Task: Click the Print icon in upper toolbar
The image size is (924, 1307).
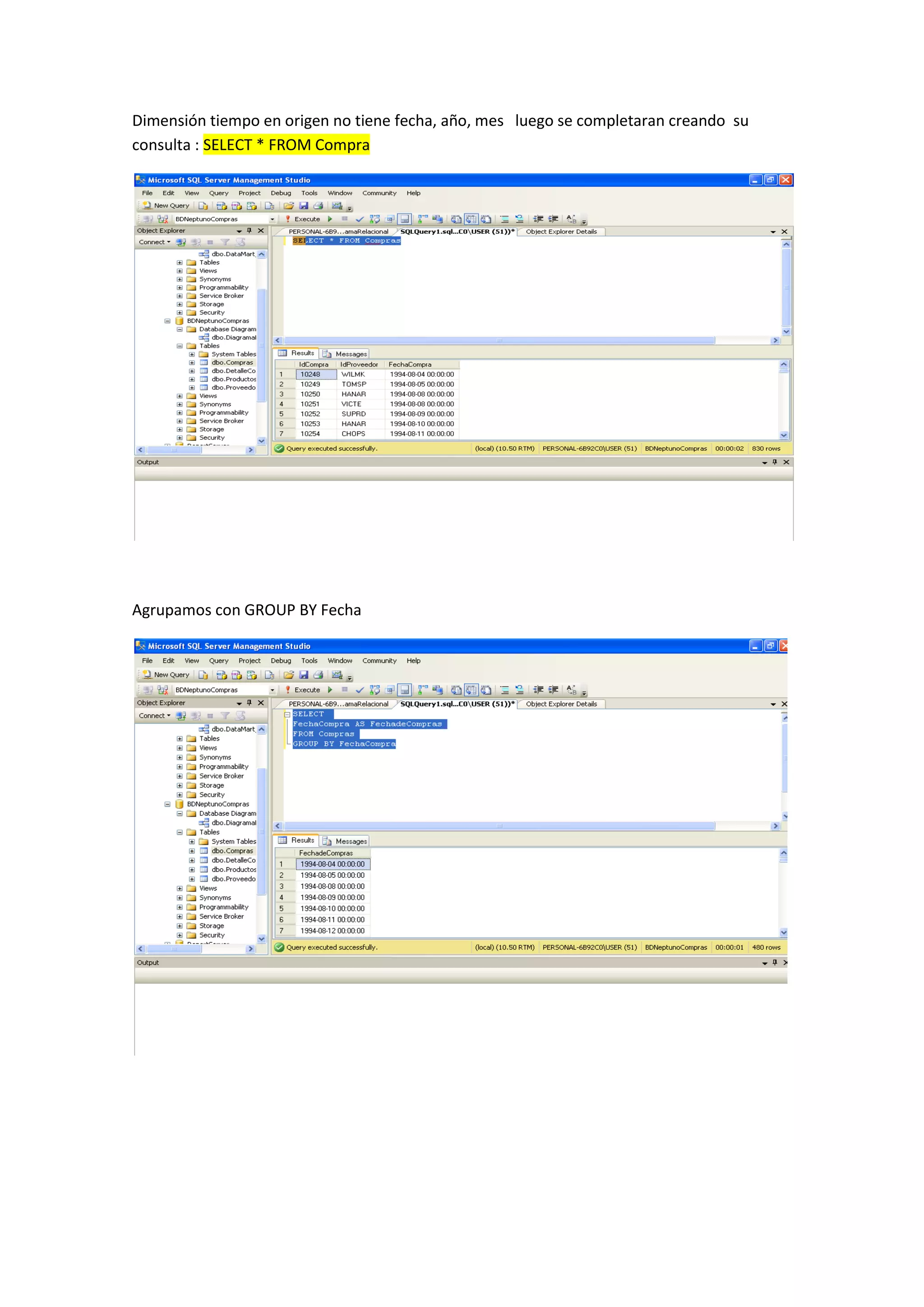Action: click(319, 205)
